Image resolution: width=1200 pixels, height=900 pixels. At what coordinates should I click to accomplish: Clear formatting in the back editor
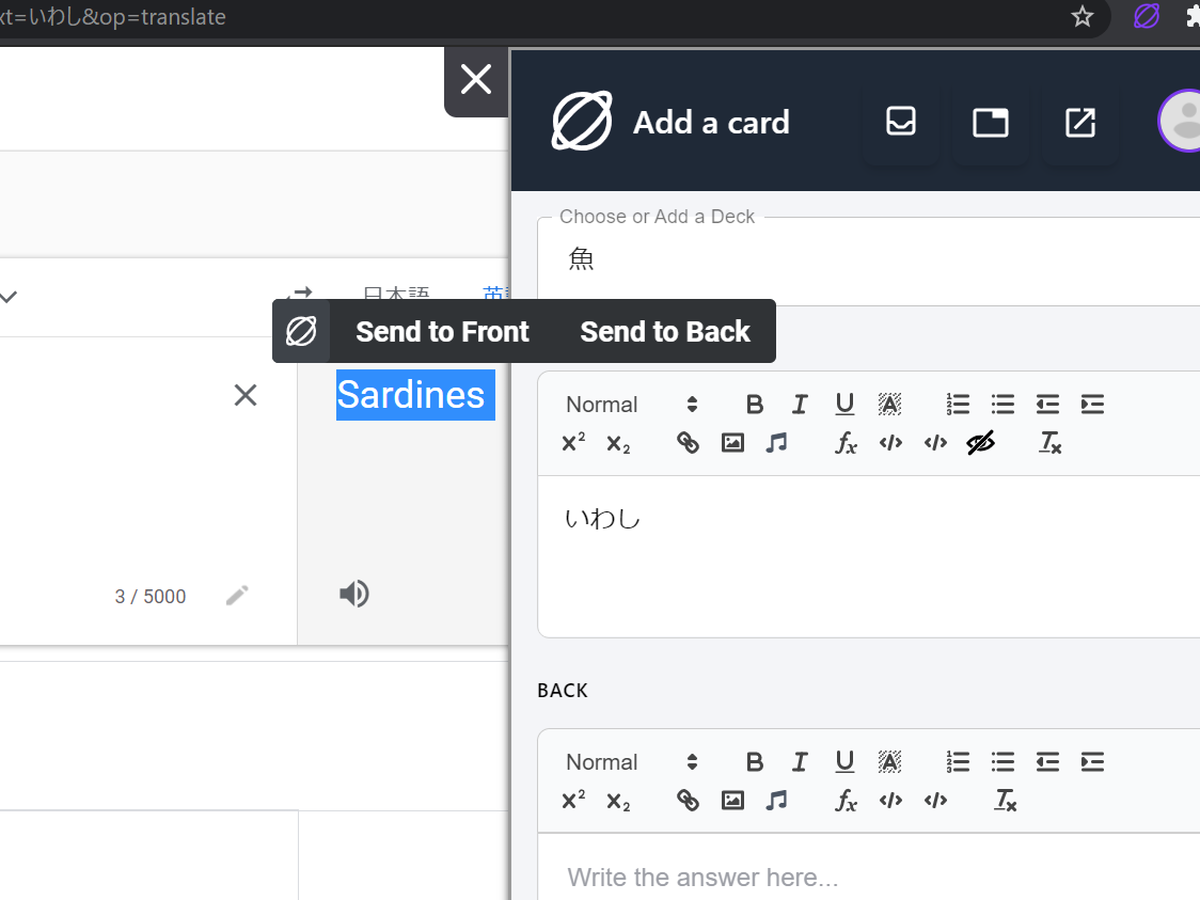tap(1005, 801)
